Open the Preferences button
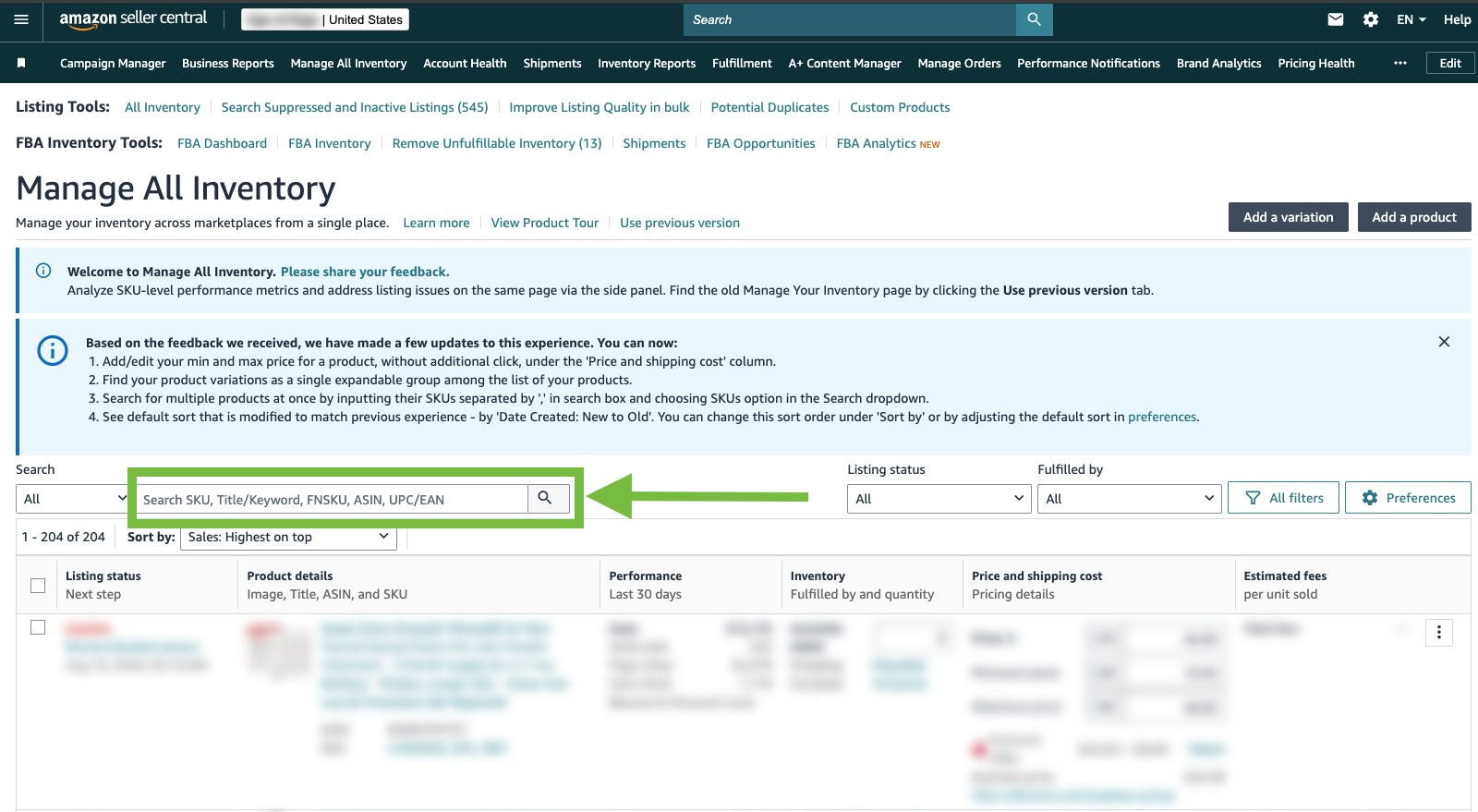The height and width of the screenshot is (812, 1478). [x=1408, y=498]
